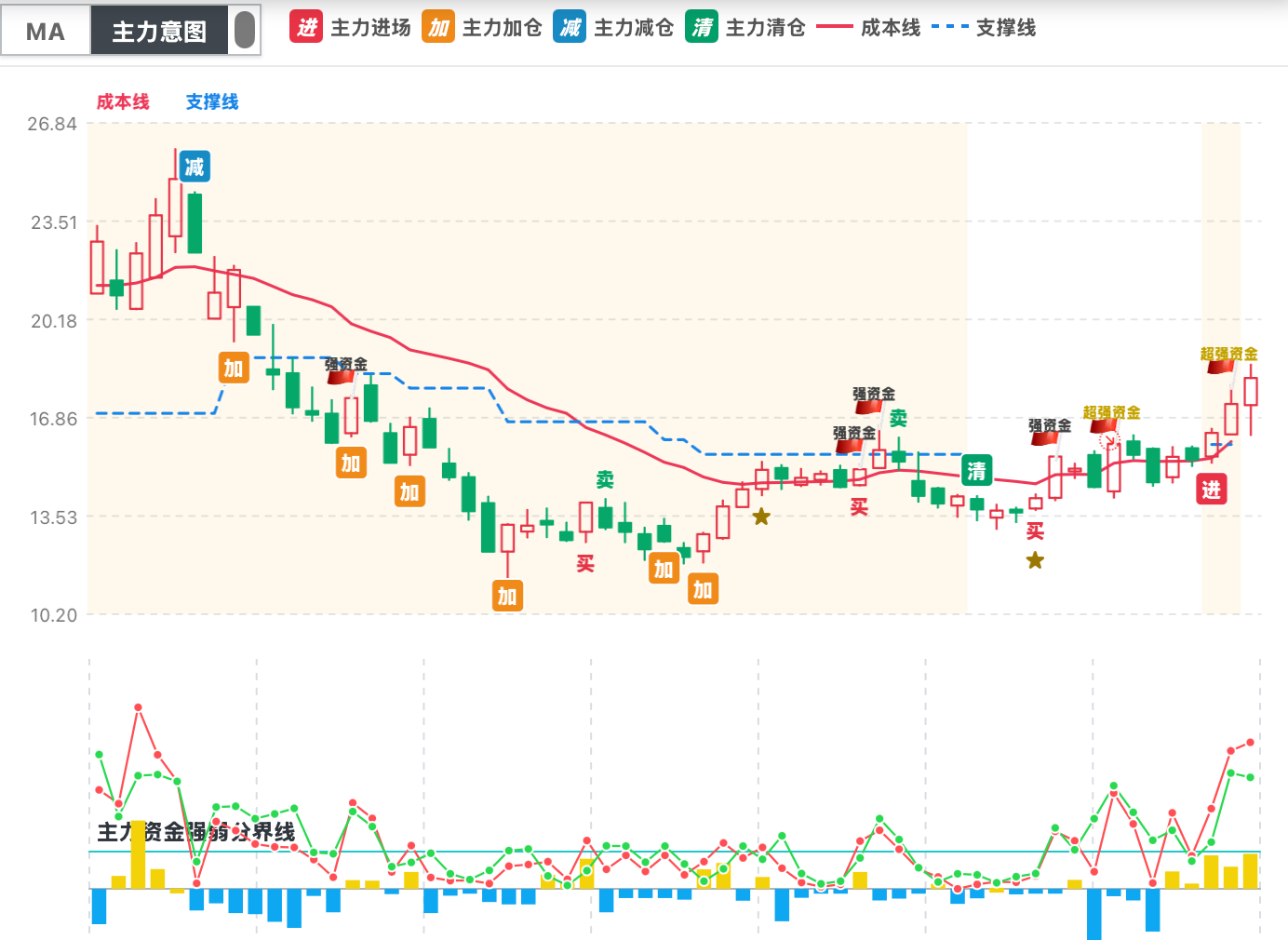Toggle the grey pill beside 主力意图

point(245,30)
